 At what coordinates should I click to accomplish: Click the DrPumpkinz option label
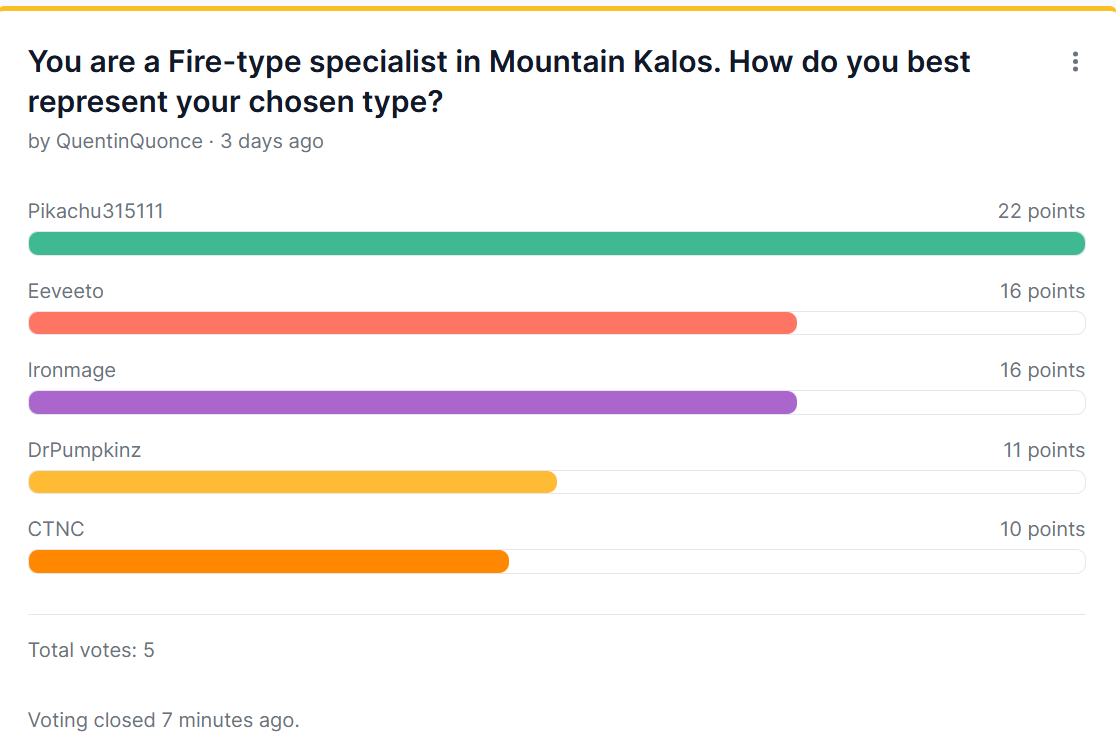85,450
